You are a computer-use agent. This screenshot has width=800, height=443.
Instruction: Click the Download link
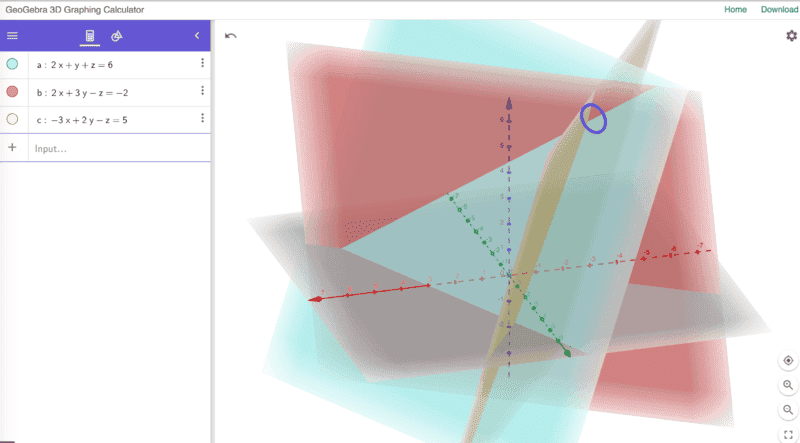point(779,9)
